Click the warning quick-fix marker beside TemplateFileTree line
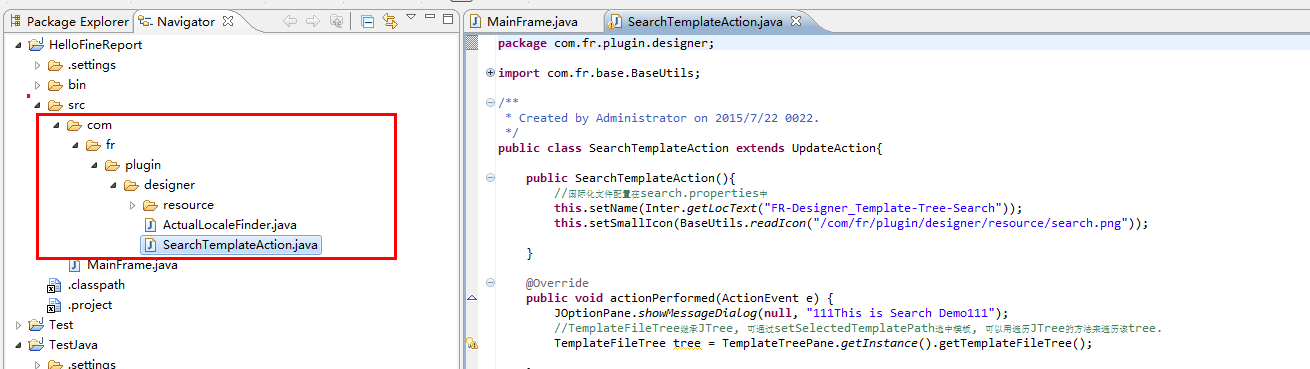Viewport: 1310px width, 369px height. [x=472, y=344]
